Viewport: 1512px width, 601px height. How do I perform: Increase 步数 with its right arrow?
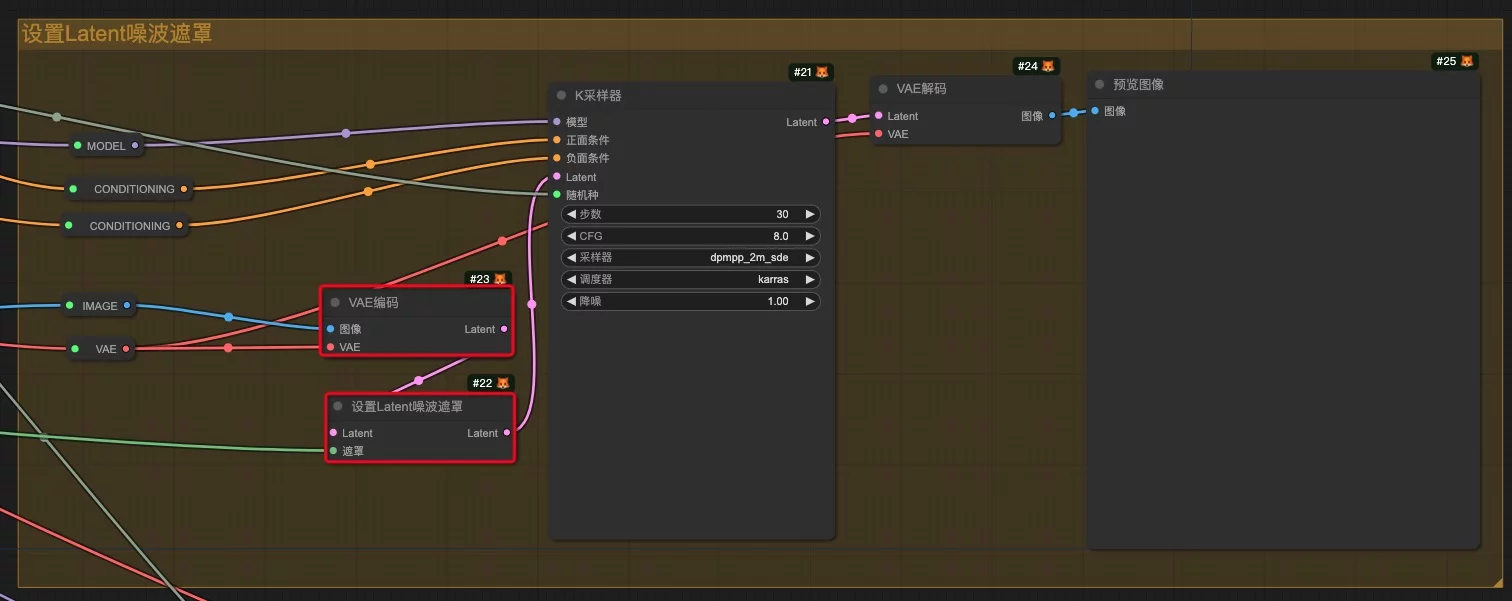point(810,214)
